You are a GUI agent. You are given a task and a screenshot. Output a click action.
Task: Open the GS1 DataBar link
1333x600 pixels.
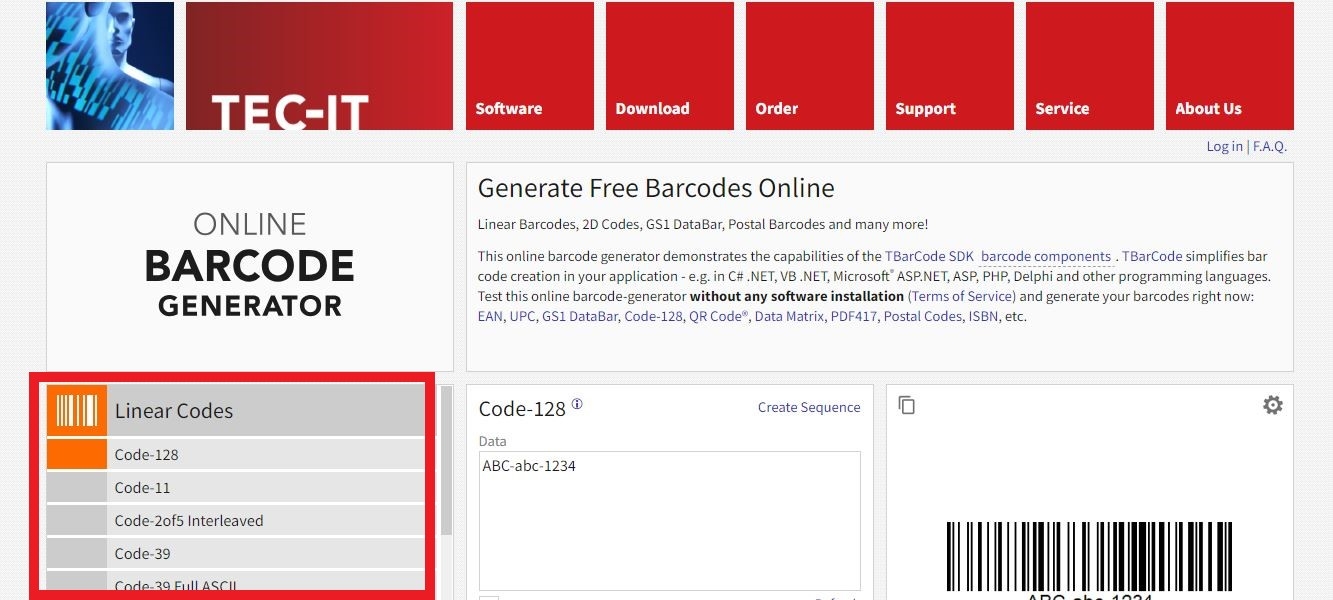pyautogui.click(x=580, y=316)
